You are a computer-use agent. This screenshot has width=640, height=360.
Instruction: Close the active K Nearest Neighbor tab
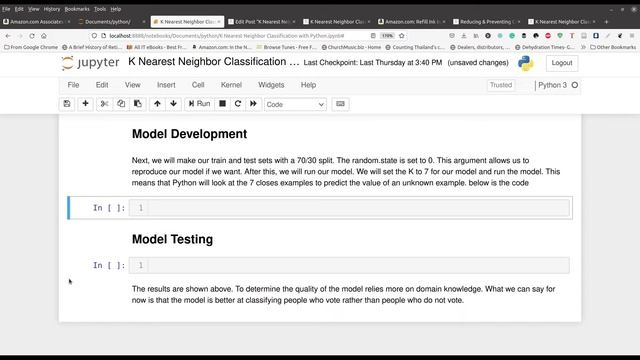point(219,22)
